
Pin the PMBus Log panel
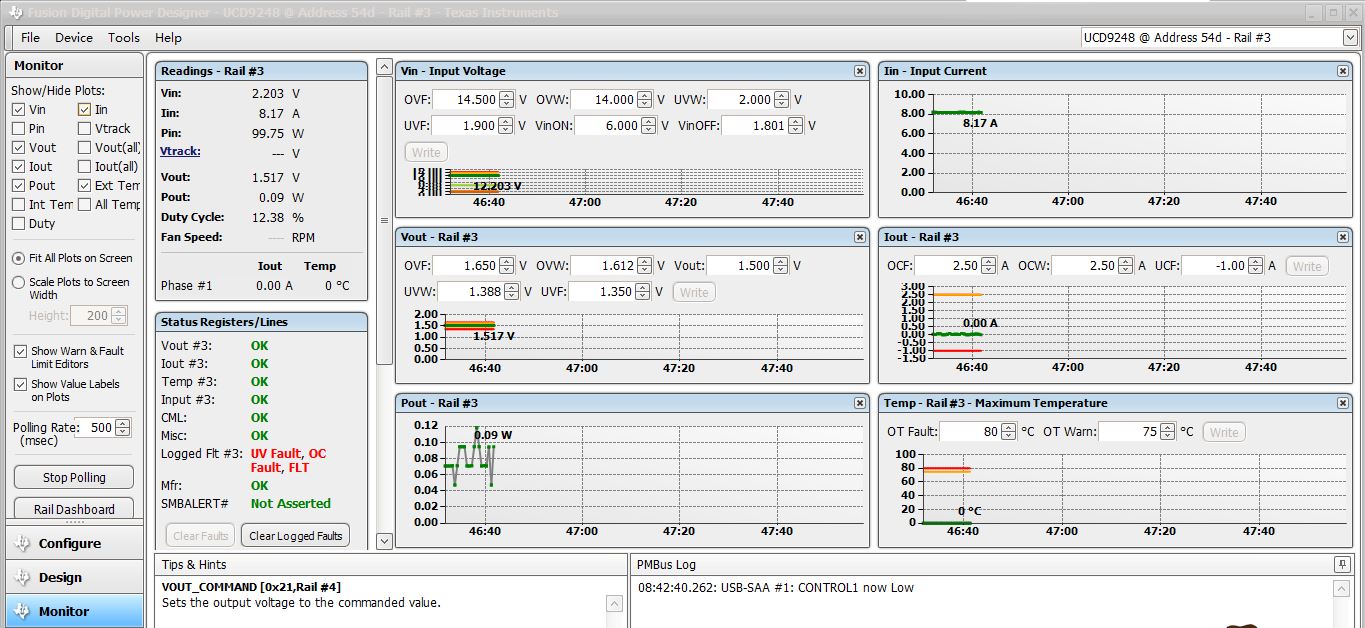(x=1341, y=565)
